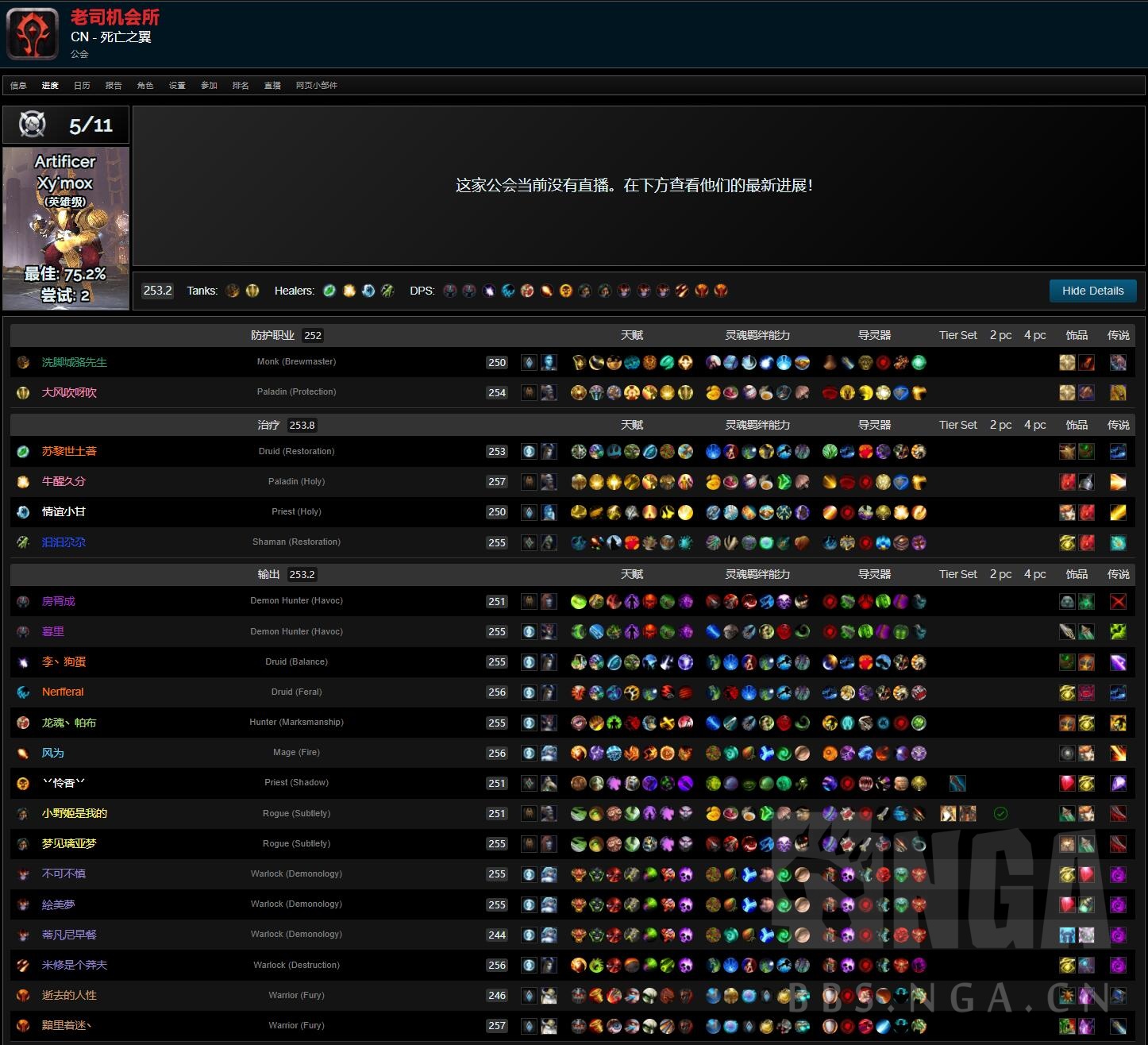Open player 洗脚城骆先生 profile link
This screenshot has width=1148, height=1045.
point(75,362)
